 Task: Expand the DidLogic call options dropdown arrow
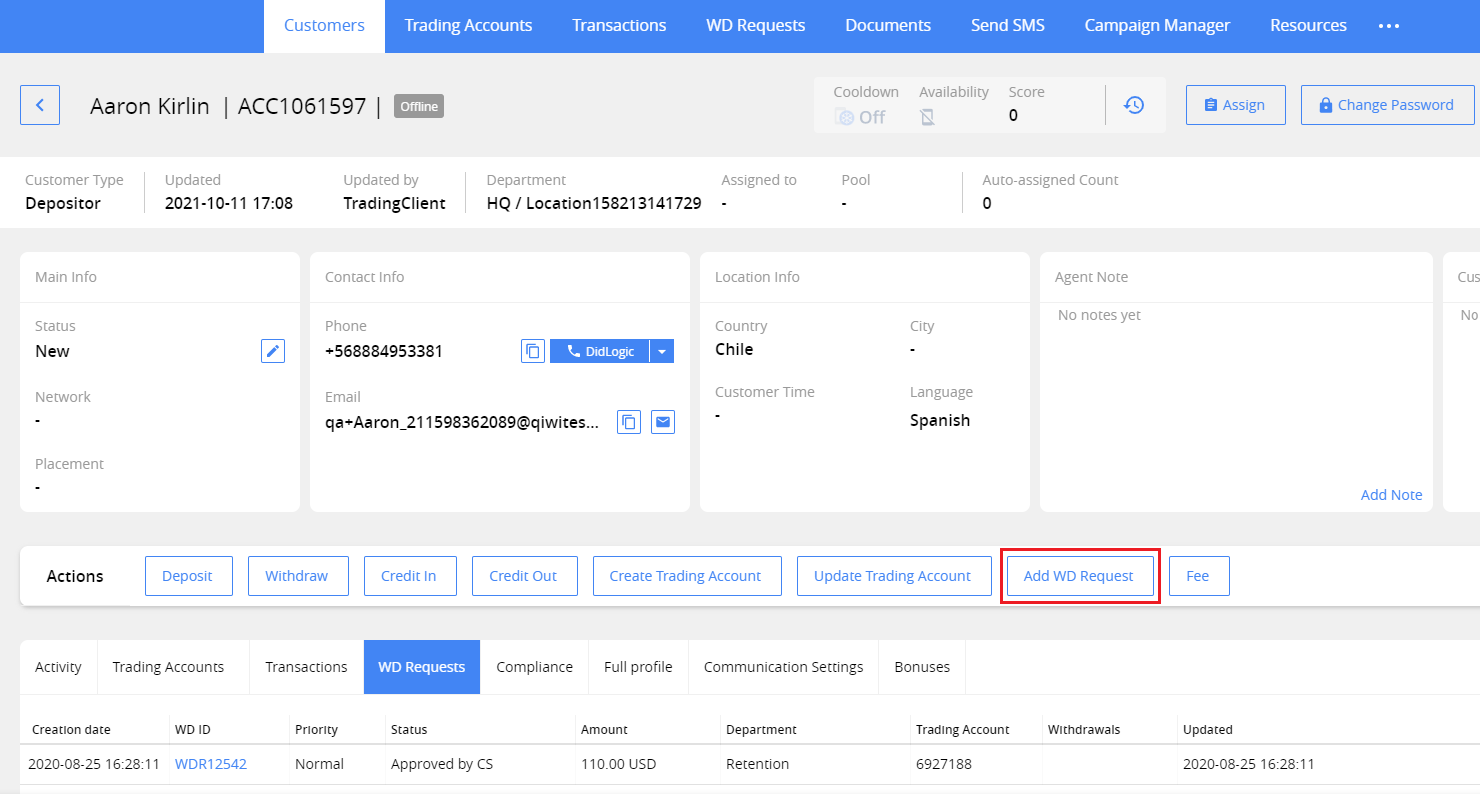pyautogui.click(x=662, y=351)
